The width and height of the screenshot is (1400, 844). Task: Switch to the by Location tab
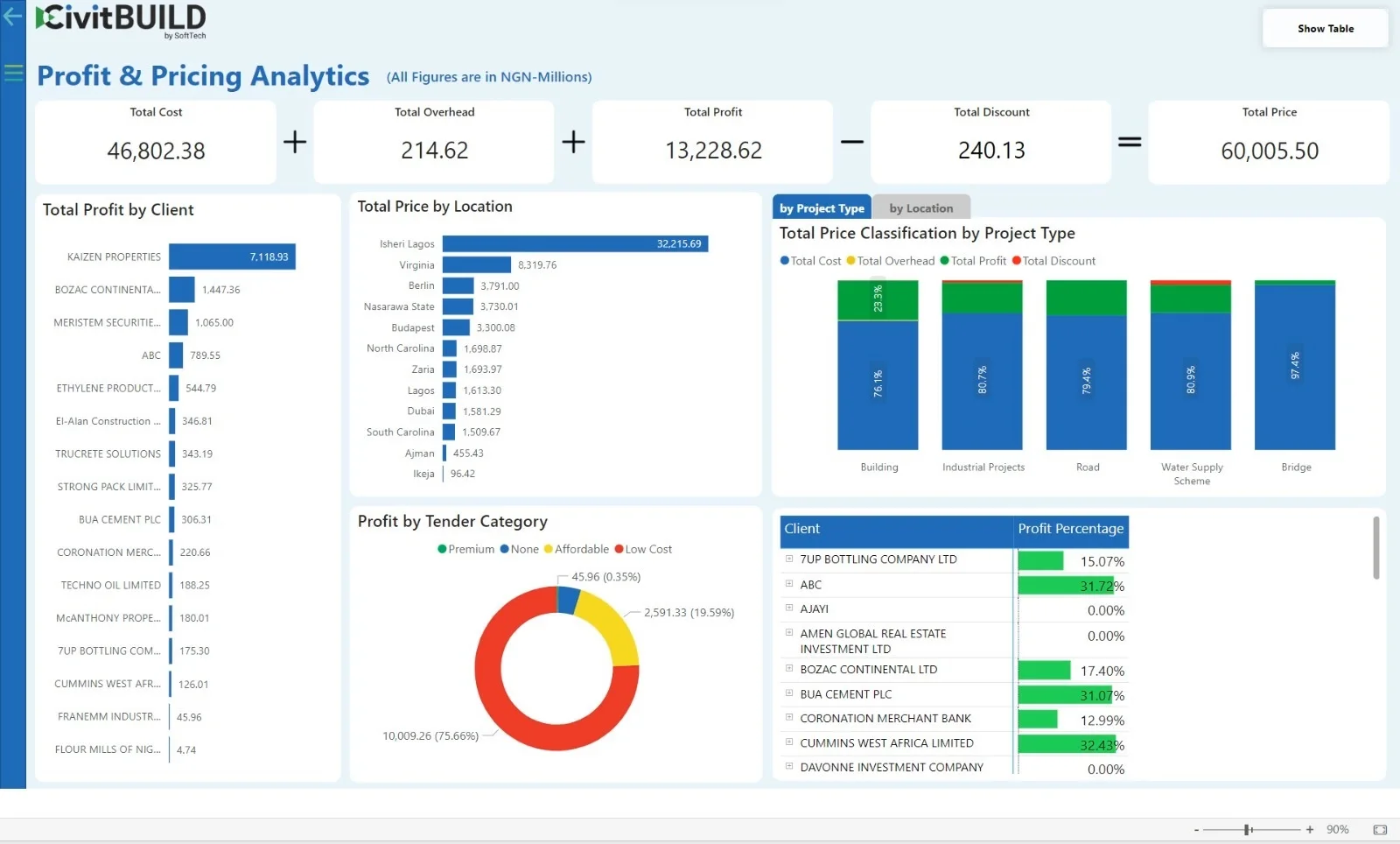point(920,208)
